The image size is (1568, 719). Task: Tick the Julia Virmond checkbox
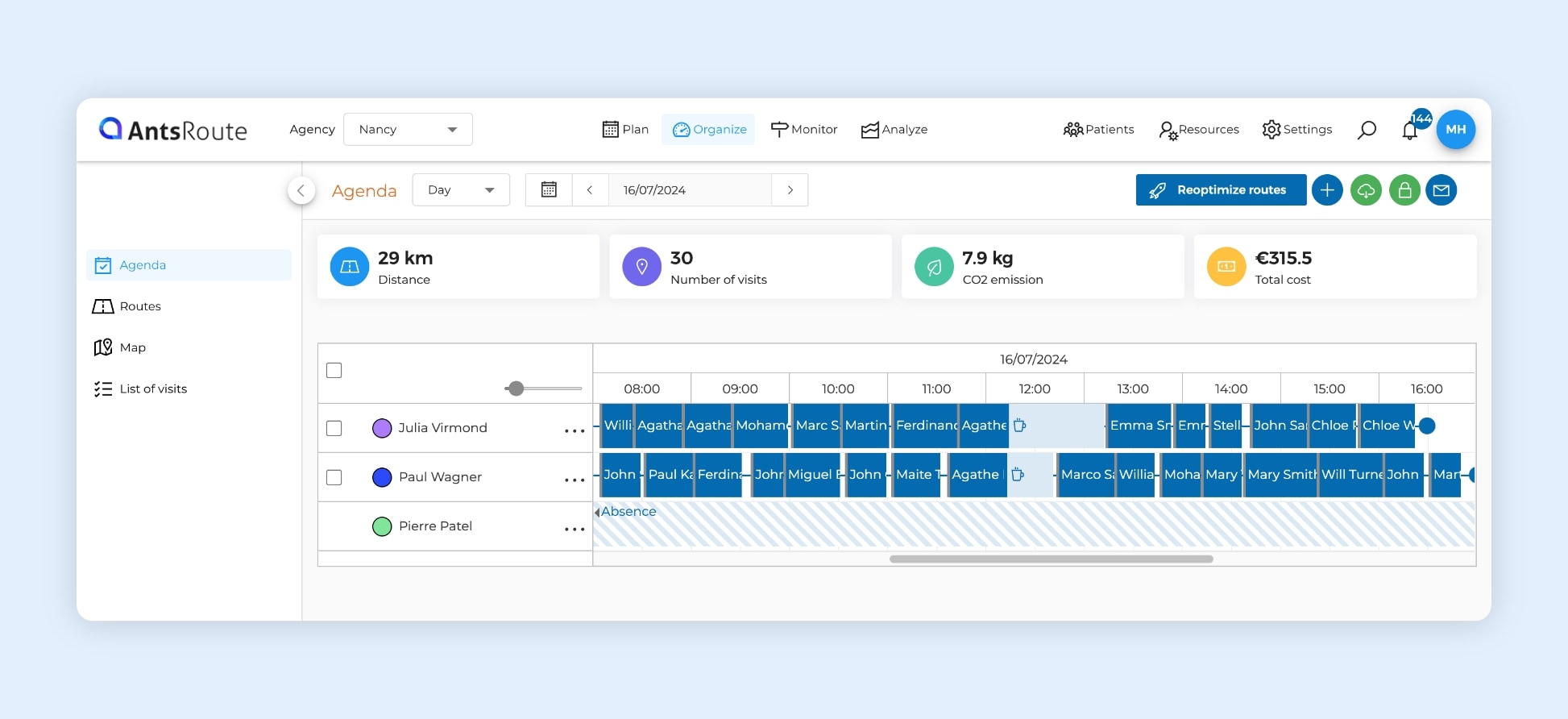(334, 428)
